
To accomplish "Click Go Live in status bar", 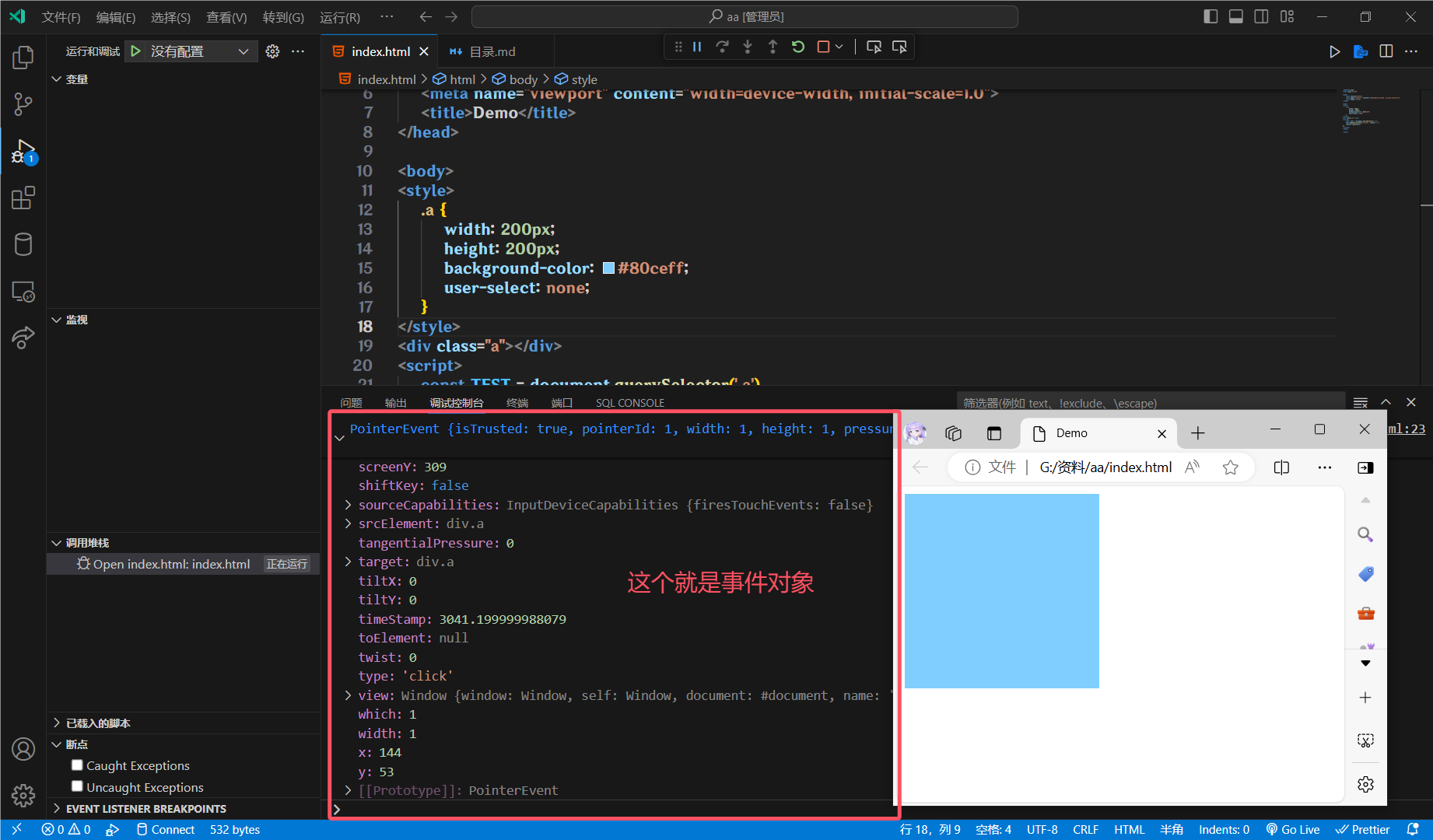I will [1292, 830].
